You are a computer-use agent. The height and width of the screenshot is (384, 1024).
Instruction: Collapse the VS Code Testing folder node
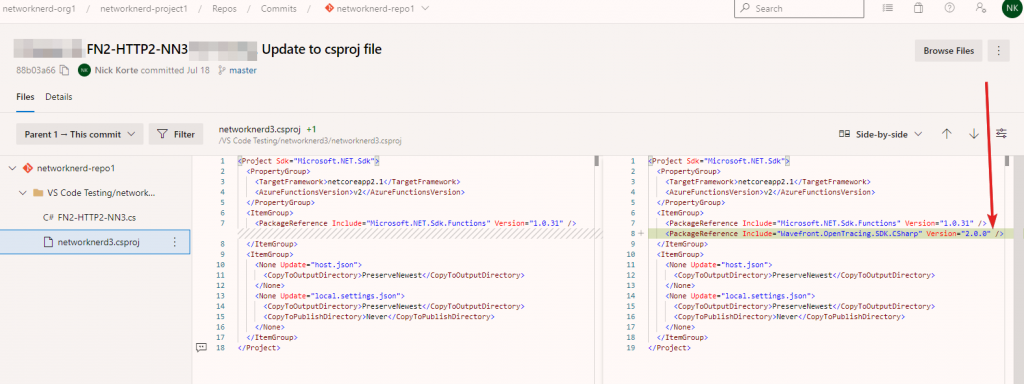[x=23, y=193]
